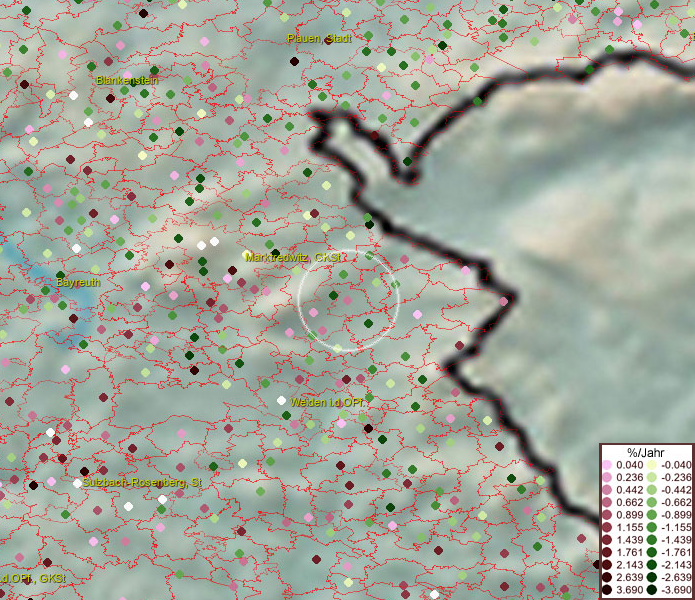Select the Sulzbach-Rosenberg, St label
The image size is (695, 600).
[142, 482]
